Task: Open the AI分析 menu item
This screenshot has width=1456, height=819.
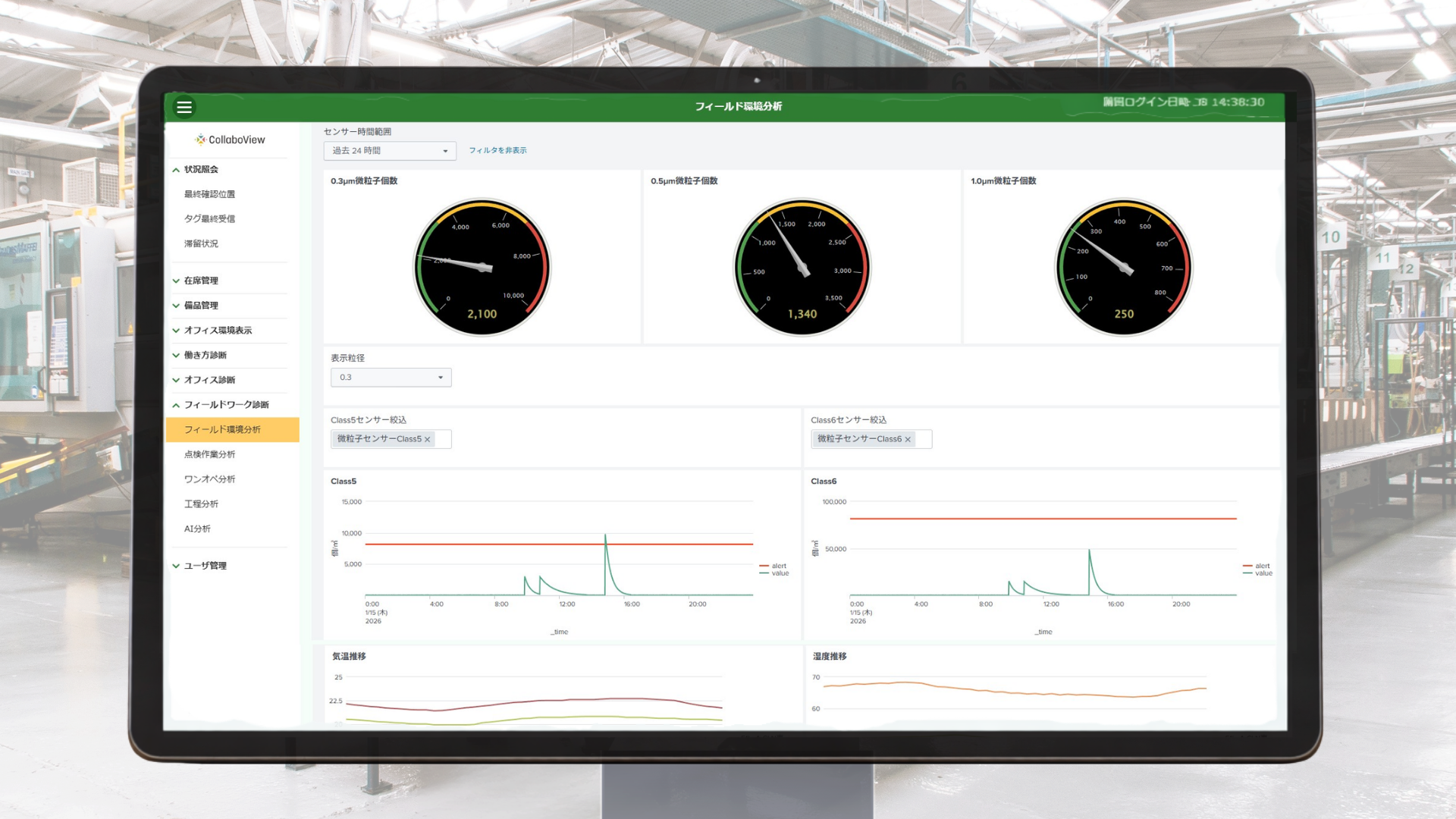Action: point(197,529)
